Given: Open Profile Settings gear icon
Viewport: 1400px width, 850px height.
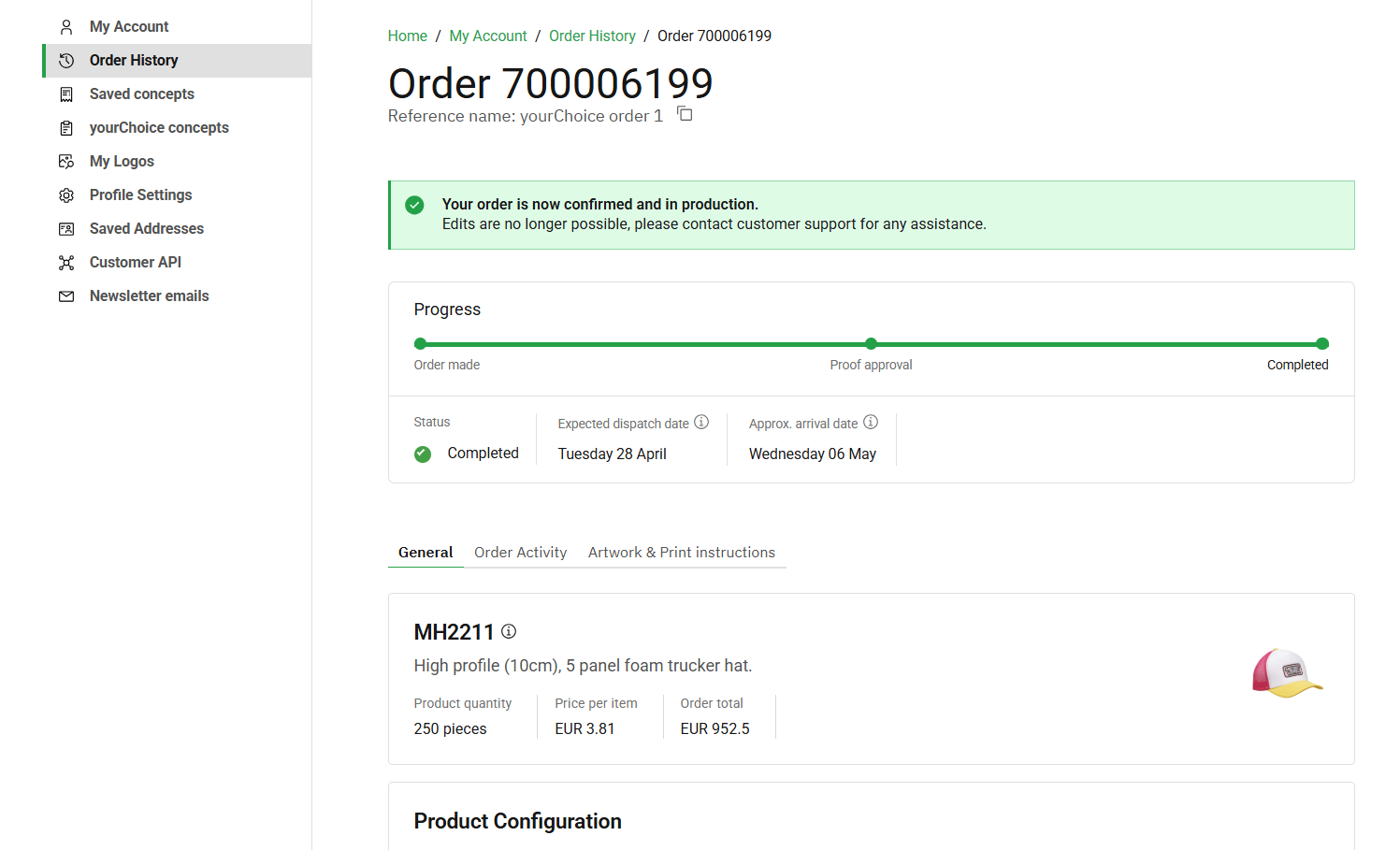Looking at the screenshot, I should point(65,194).
